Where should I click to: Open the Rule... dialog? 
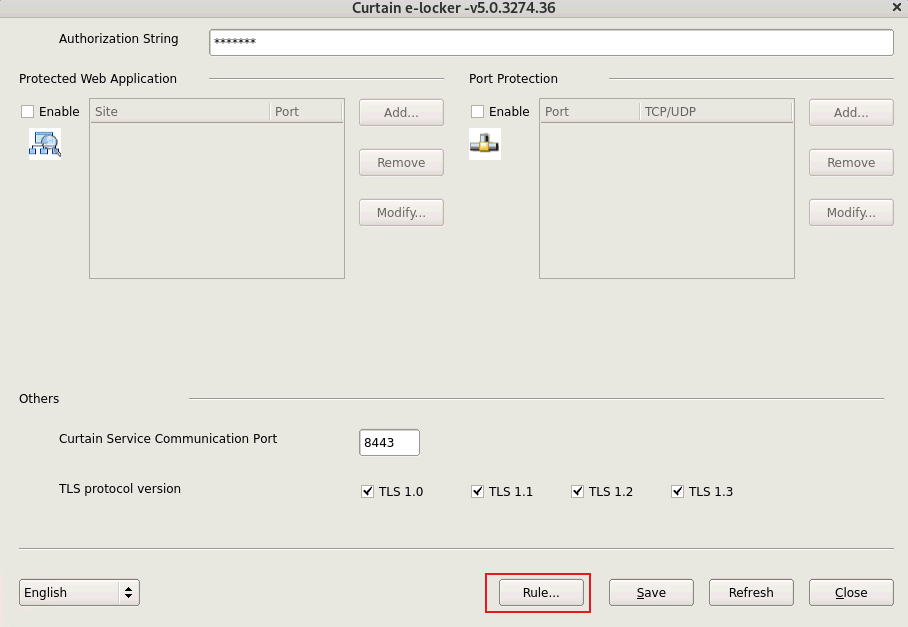(x=541, y=592)
